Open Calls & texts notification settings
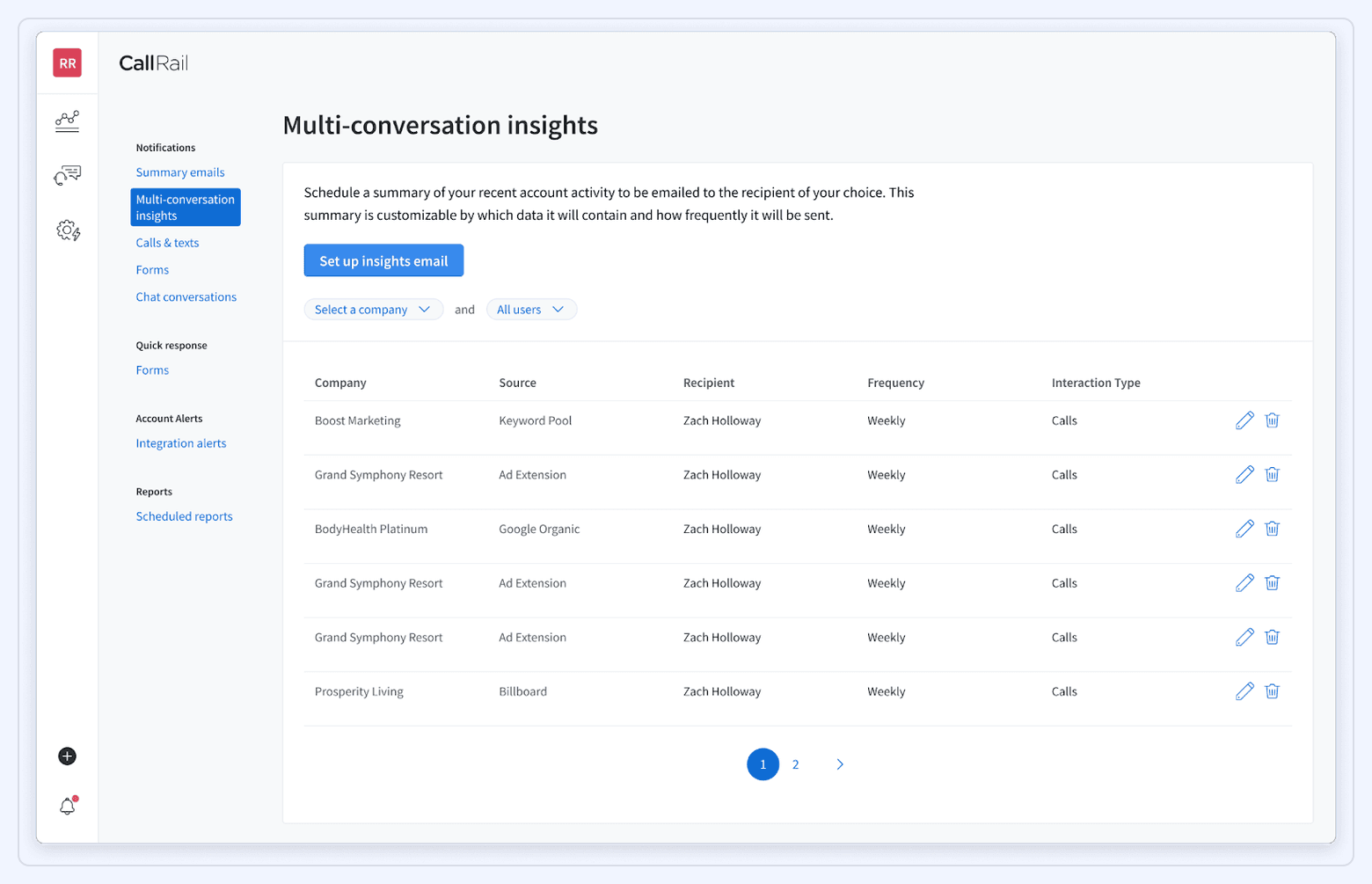 point(167,242)
